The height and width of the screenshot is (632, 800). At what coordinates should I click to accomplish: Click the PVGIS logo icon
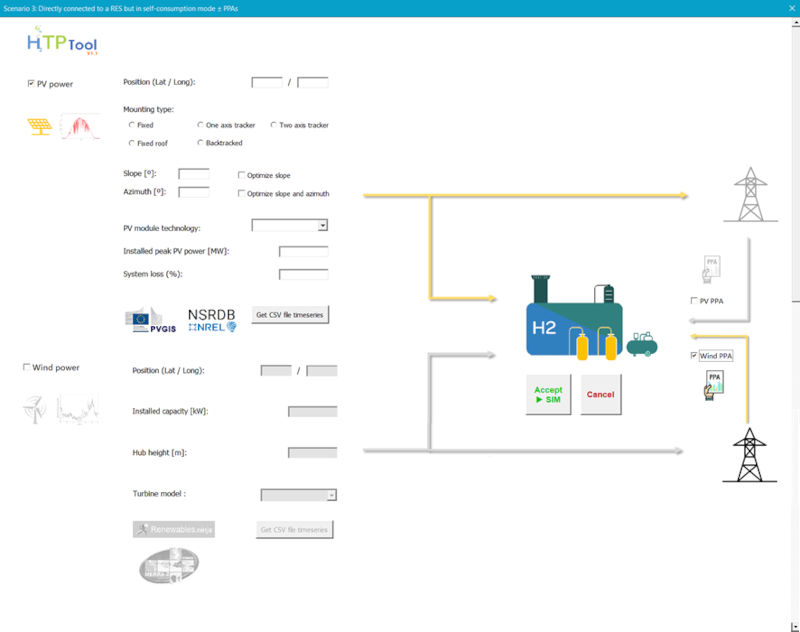(150, 319)
